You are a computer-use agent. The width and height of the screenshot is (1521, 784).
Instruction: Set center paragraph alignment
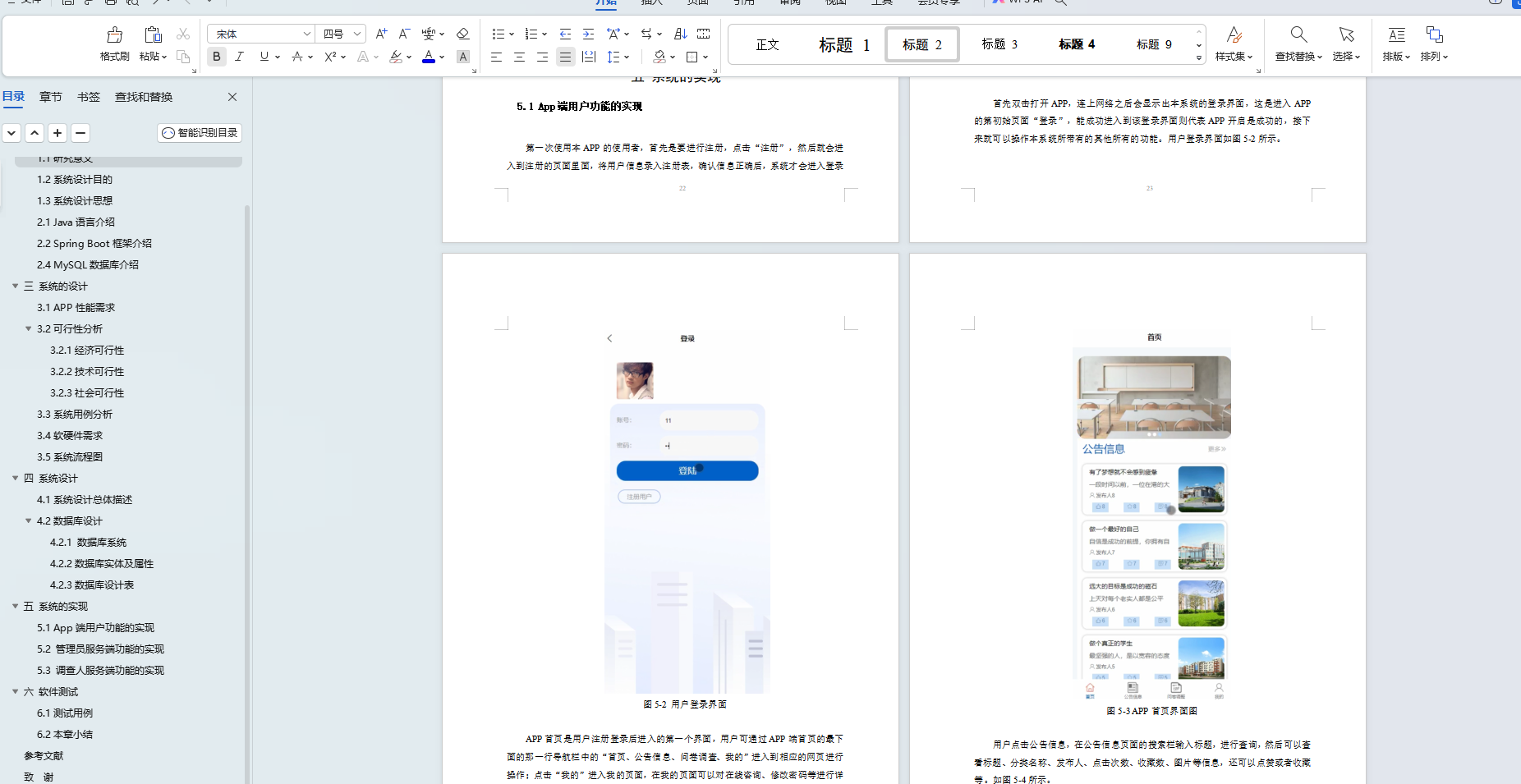519,57
